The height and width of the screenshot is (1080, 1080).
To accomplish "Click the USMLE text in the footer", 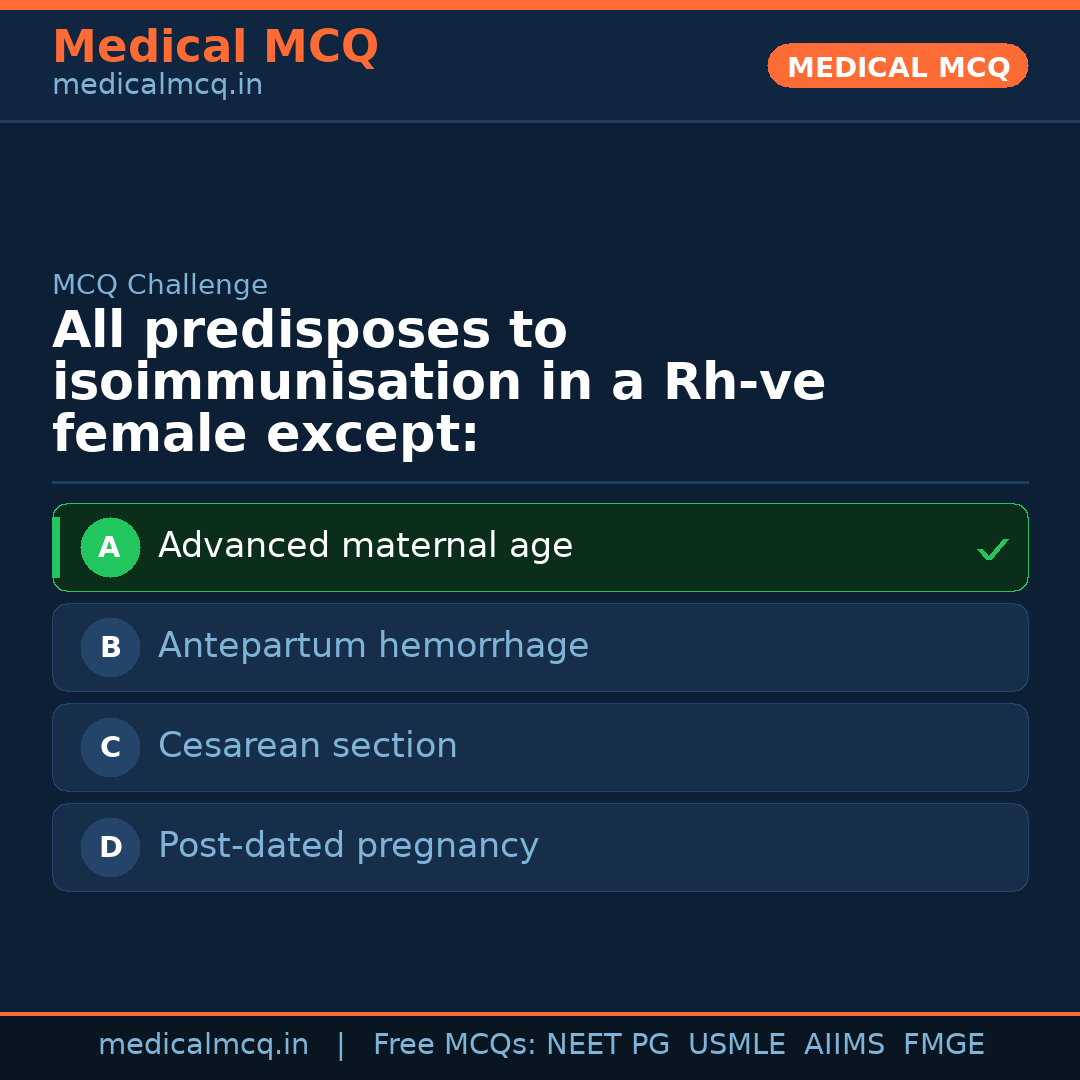I will 736,1045.
